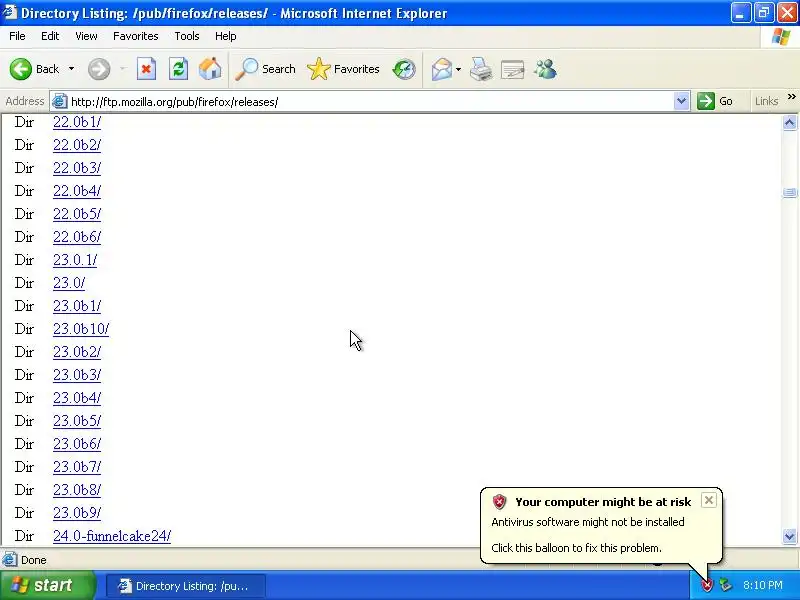Click the page icon in the title bar
Image resolution: width=800 pixels, height=600 pixels.
pyautogui.click(x=10, y=12)
